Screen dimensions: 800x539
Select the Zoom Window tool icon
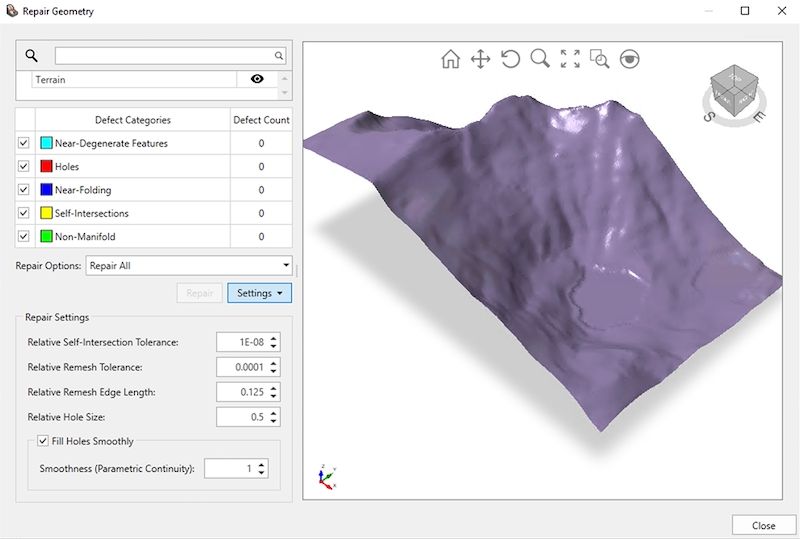click(599, 59)
